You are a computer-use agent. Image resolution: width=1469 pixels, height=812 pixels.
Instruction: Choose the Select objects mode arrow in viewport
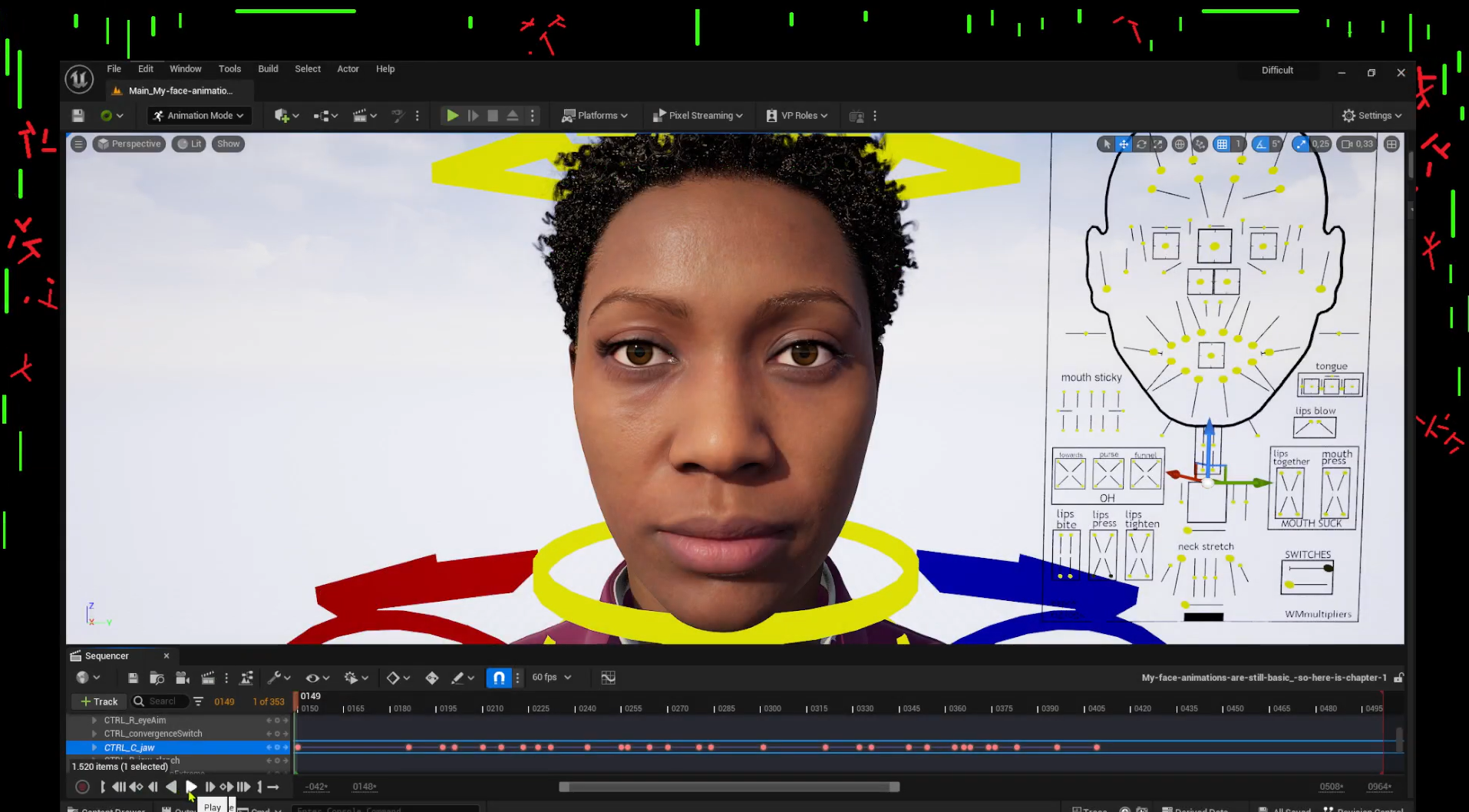coord(1106,144)
